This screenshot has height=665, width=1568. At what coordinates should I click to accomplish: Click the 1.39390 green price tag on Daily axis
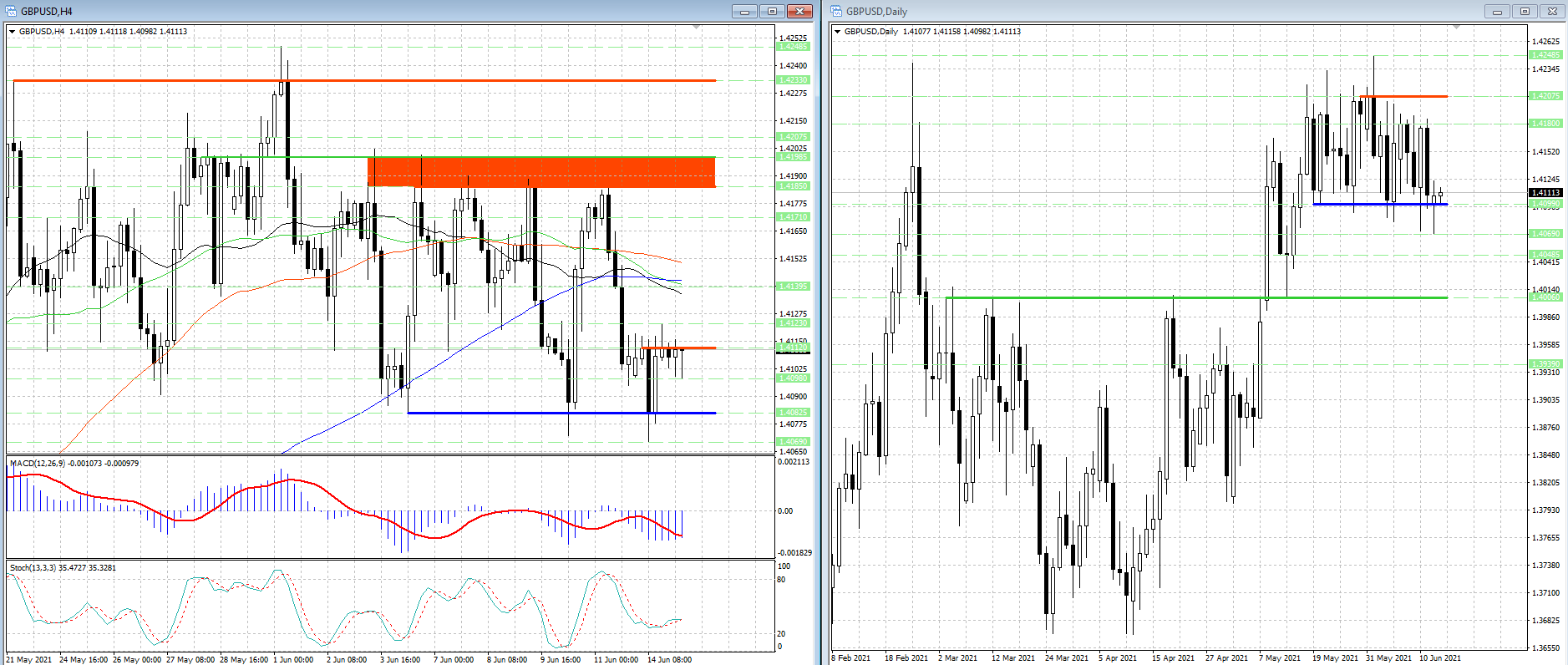[1545, 364]
